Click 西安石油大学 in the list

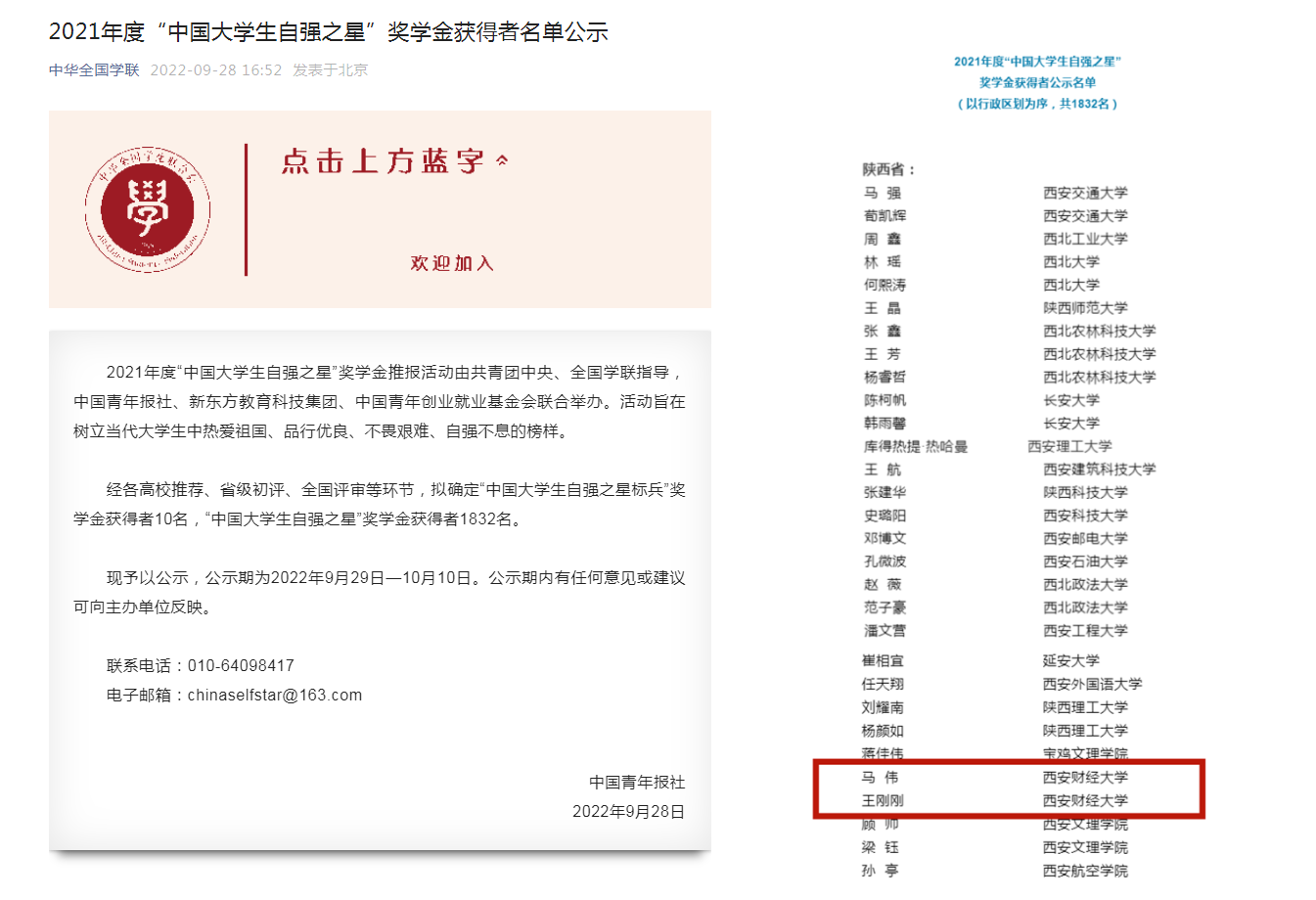[x=1085, y=562]
